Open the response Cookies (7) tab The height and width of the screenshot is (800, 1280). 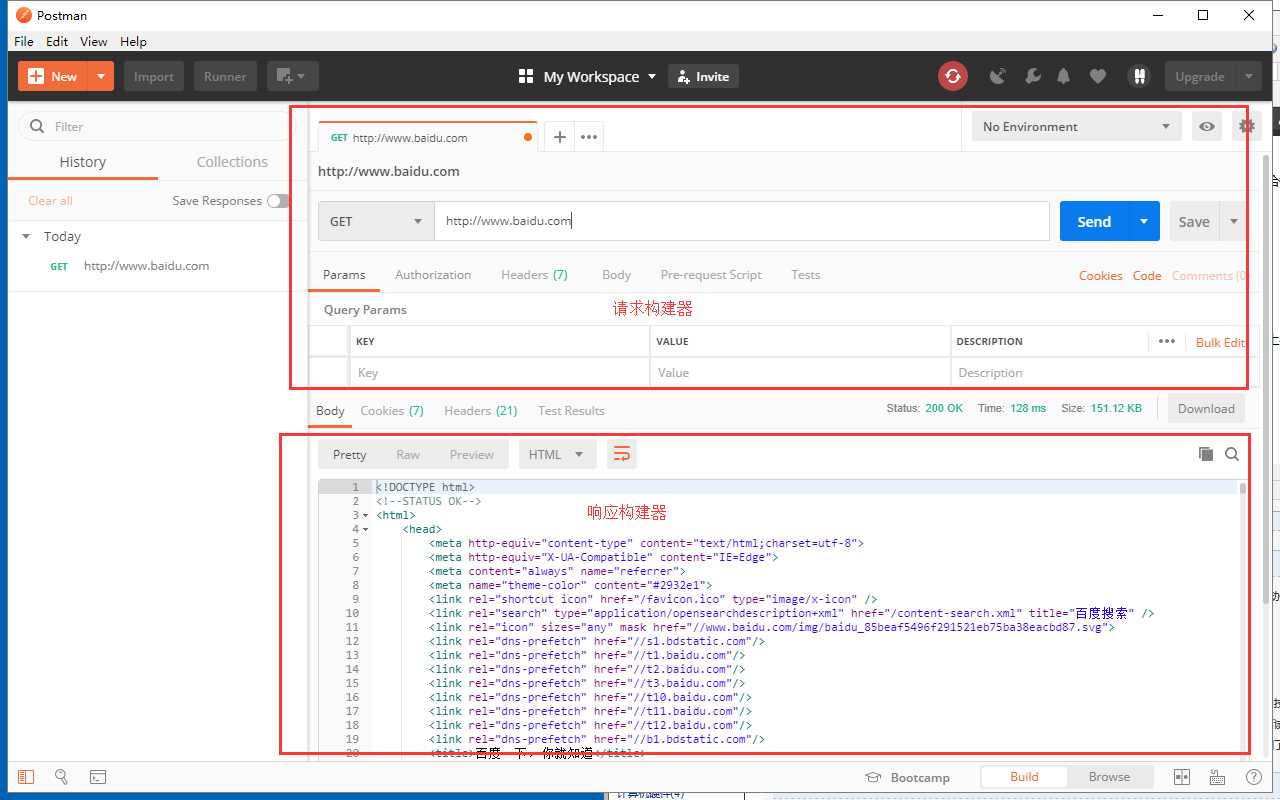click(x=392, y=411)
